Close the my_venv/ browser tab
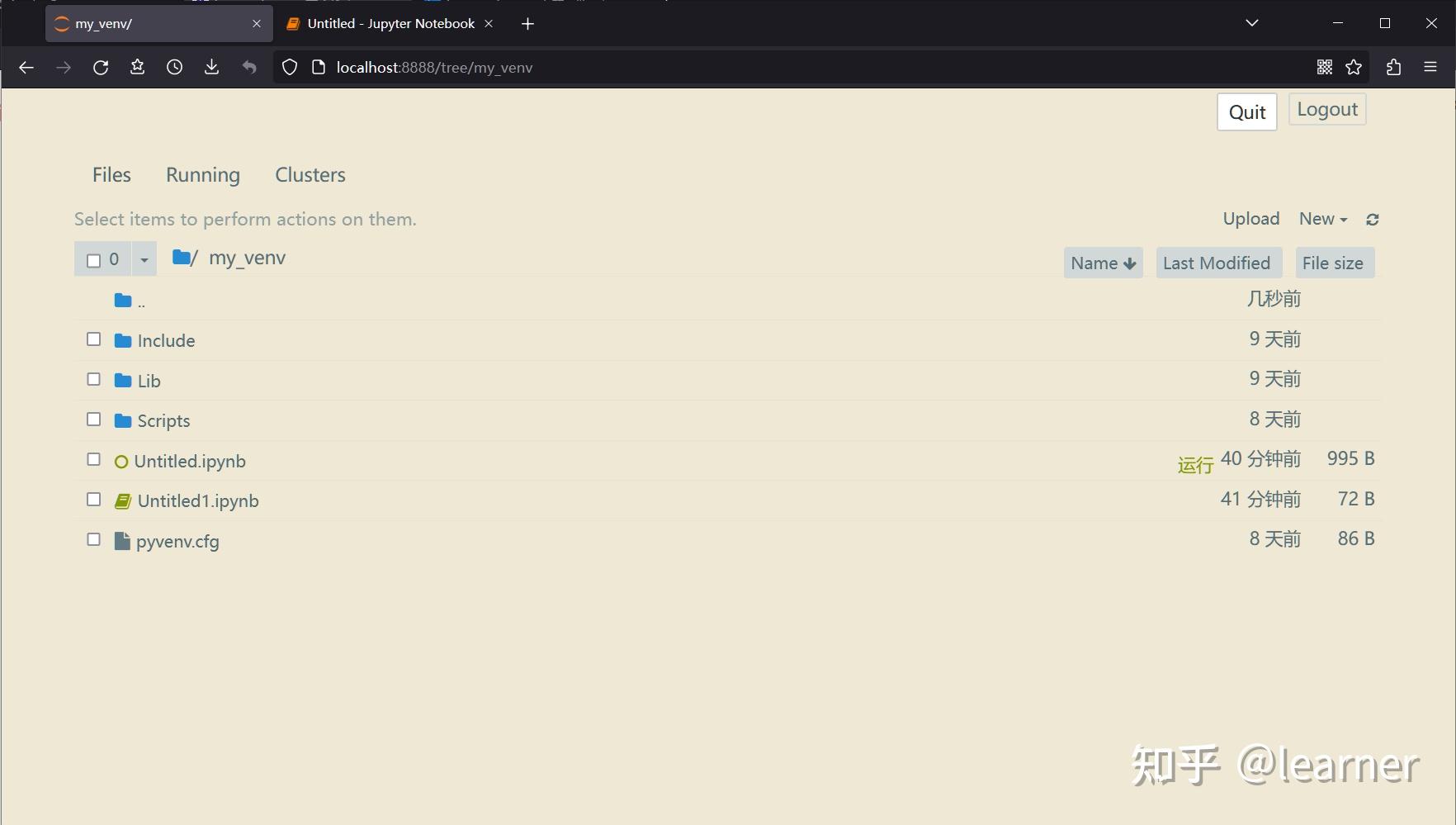 [257, 24]
